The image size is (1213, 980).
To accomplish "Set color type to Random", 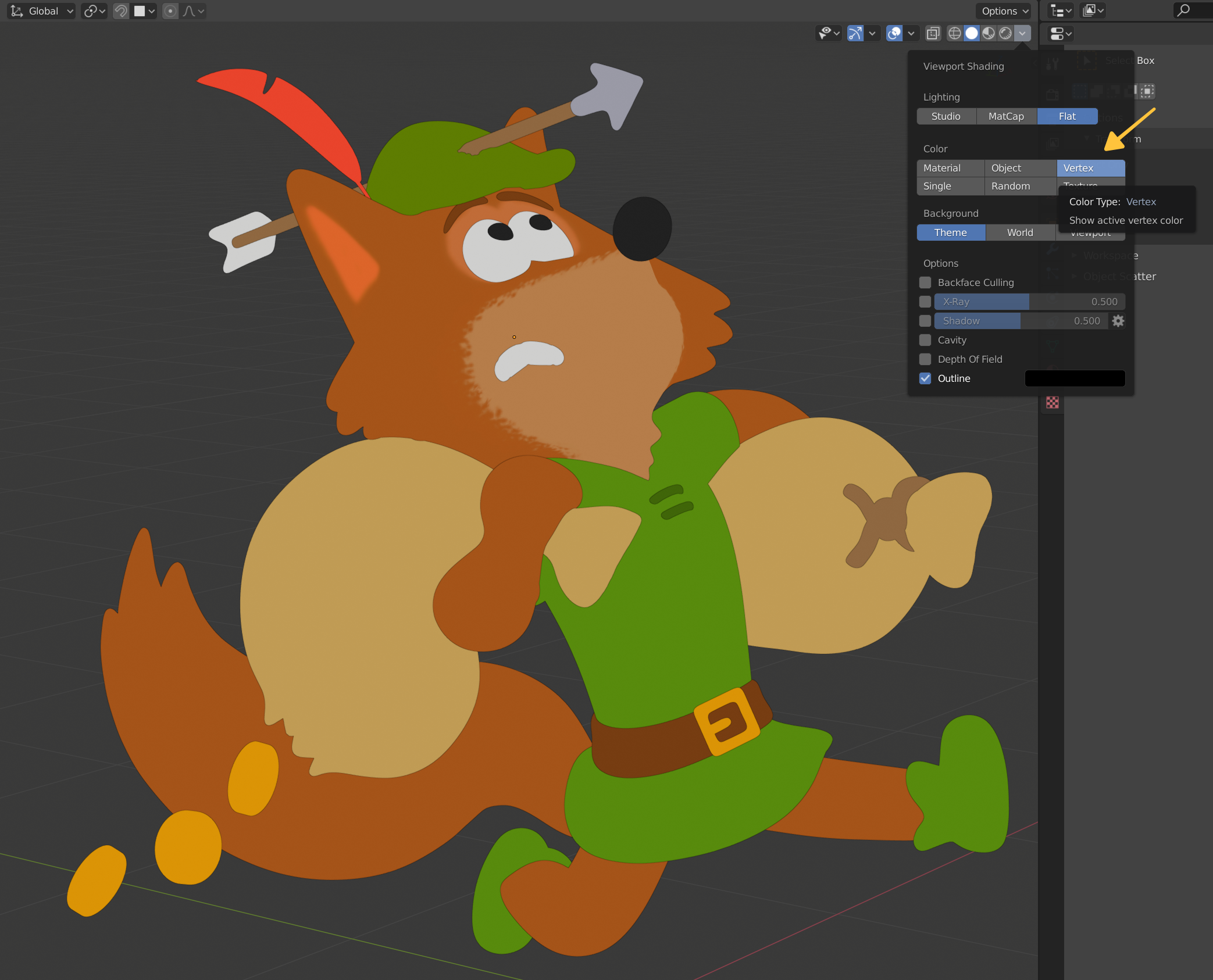I will pyautogui.click(x=1011, y=186).
